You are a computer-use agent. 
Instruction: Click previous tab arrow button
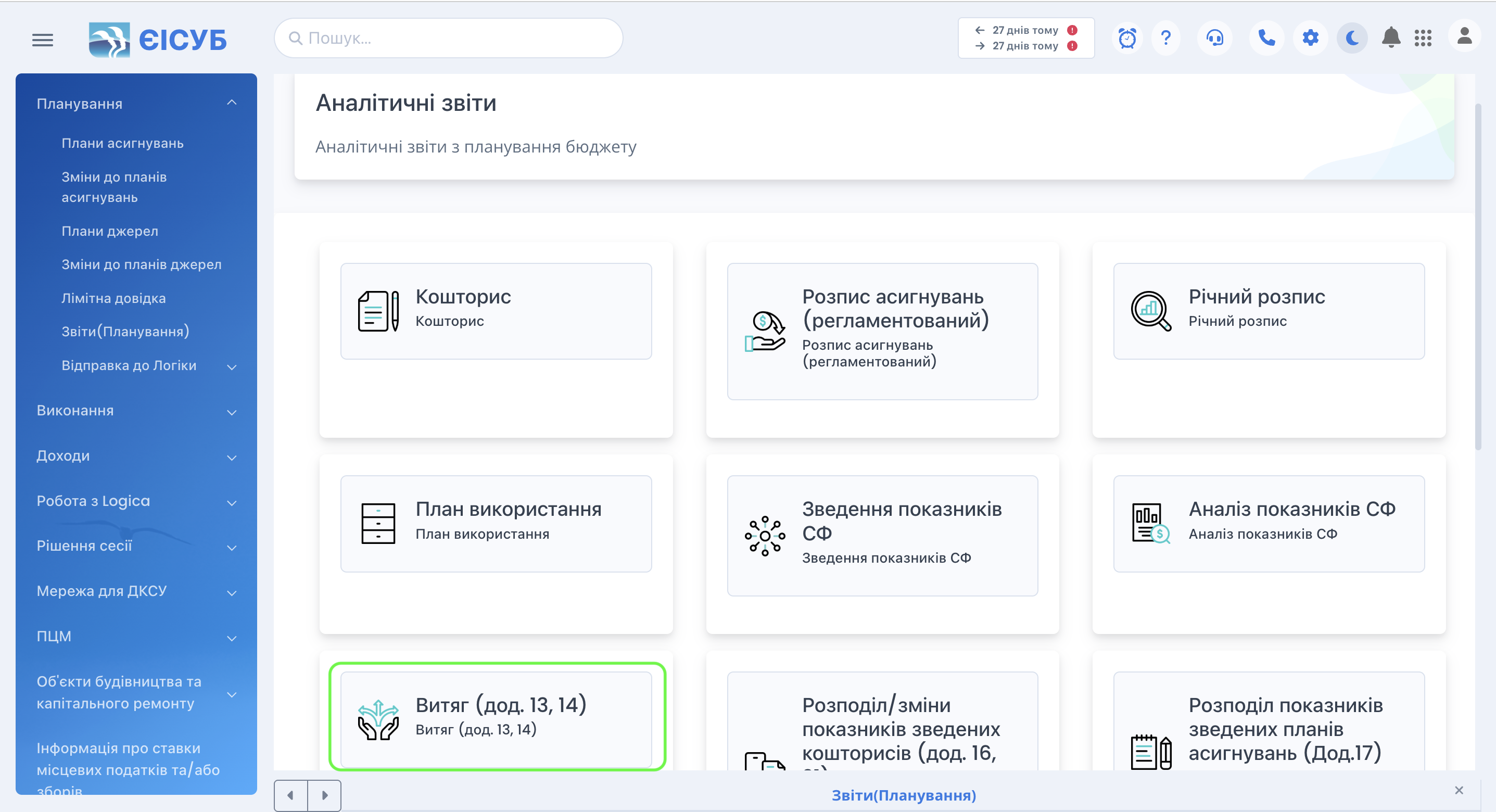[290, 795]
